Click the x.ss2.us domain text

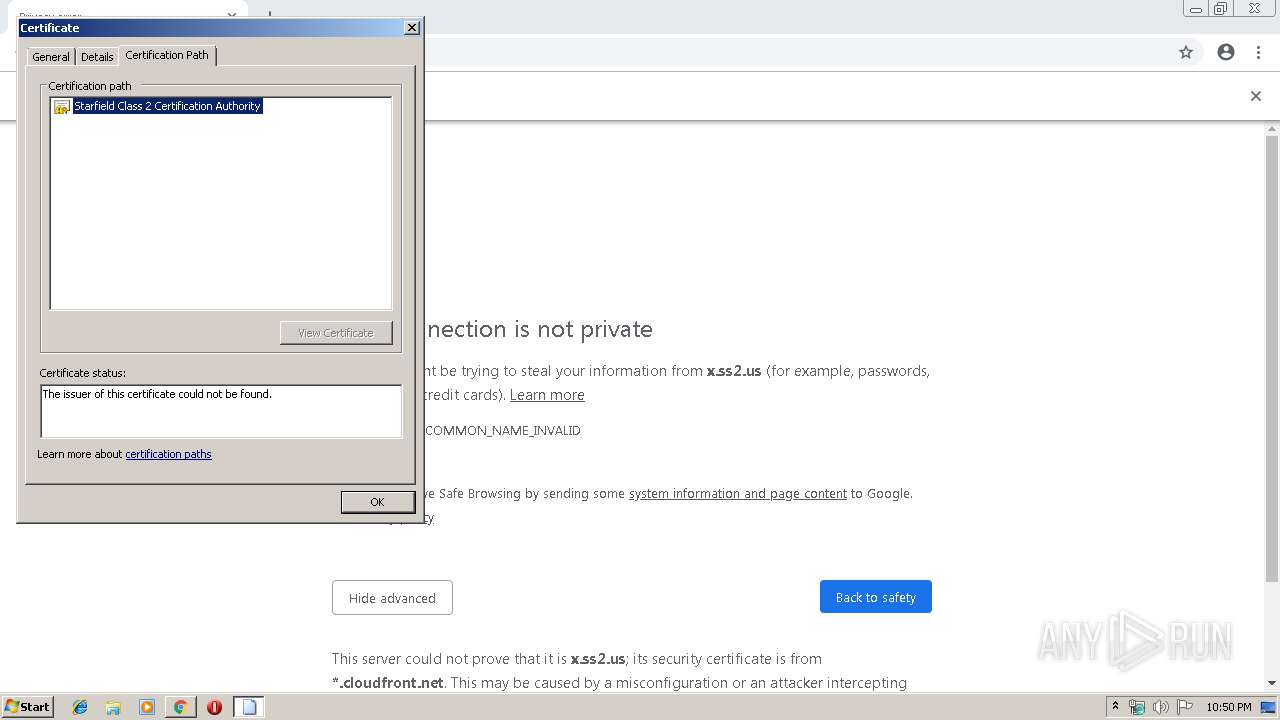click(x=734, y=371)
